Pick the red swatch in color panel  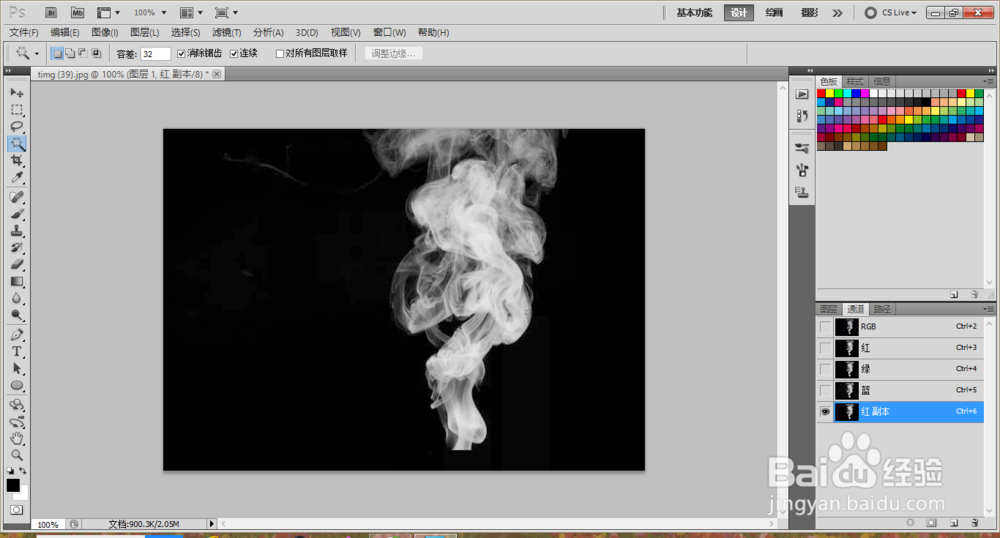pyautogui.click(x=821, y=94)
